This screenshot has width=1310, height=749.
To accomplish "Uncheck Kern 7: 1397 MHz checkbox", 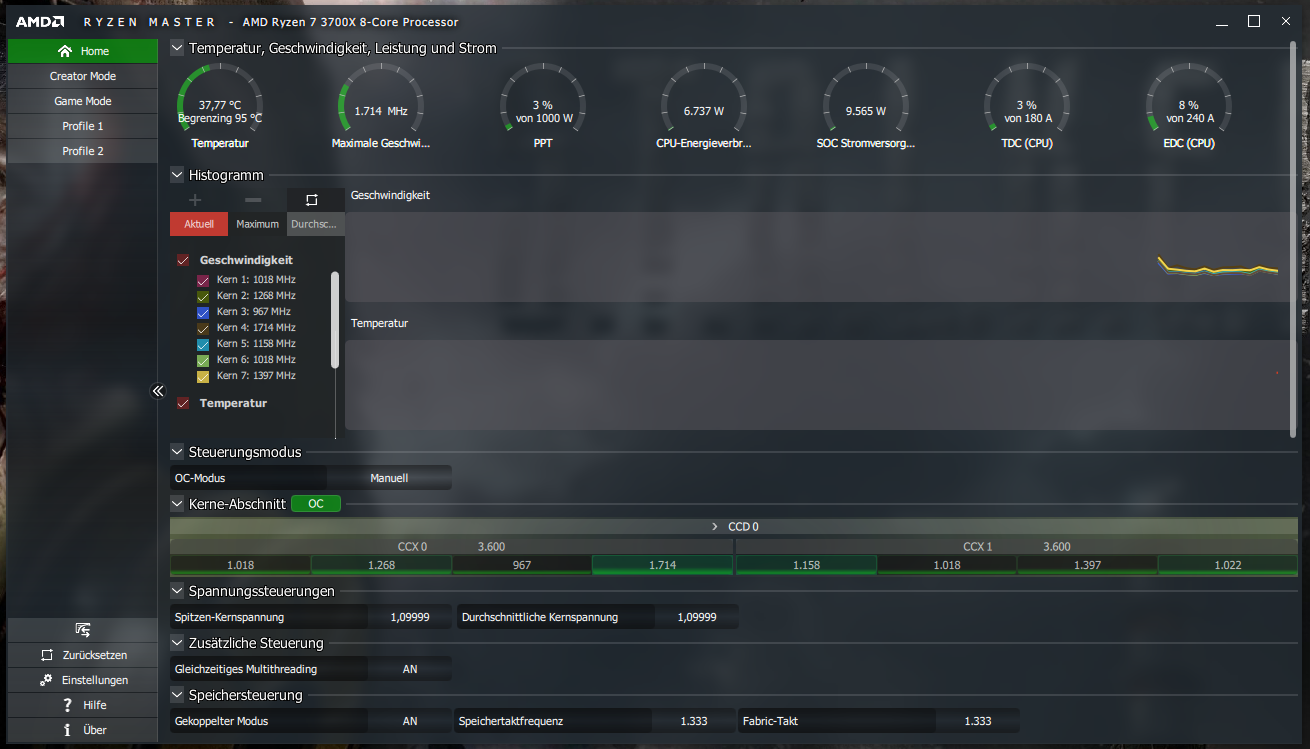I will pos(203,377).
